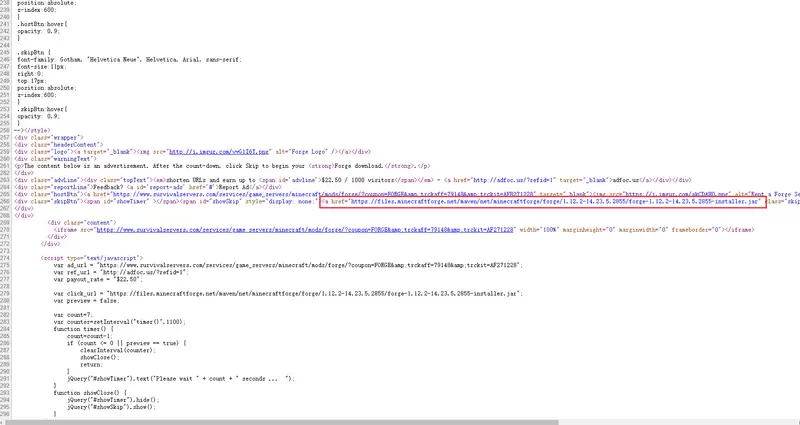Click the script type="text/javascript" line
The width and height of the screenshot is (800, 425).
click(92, 258)
